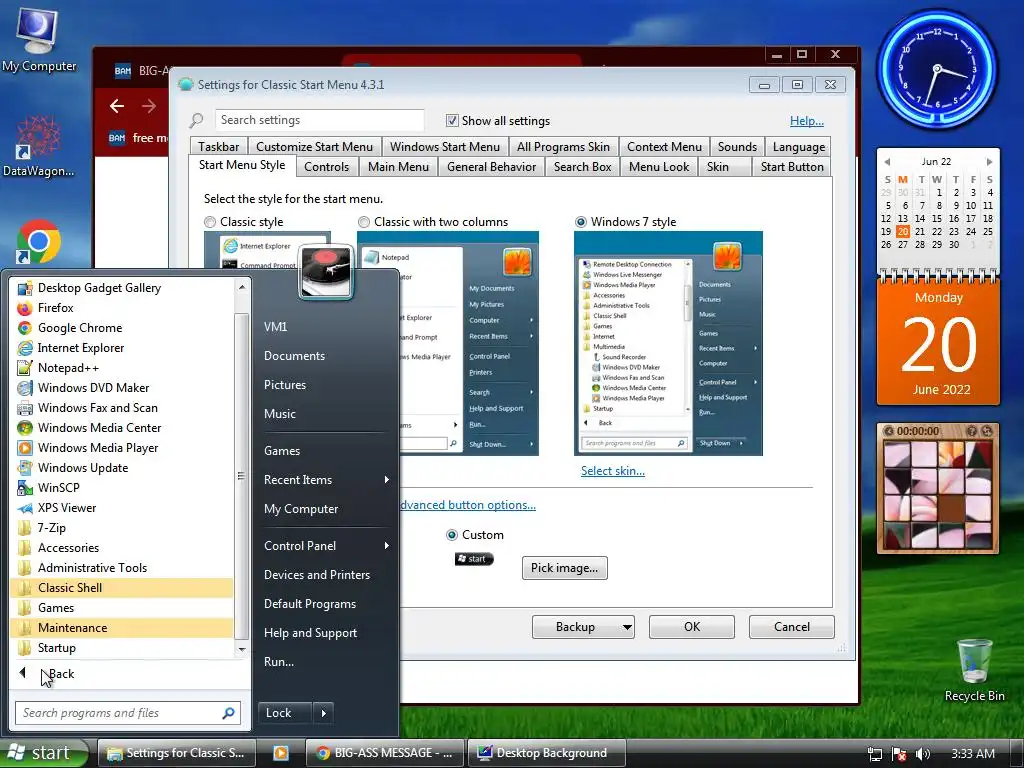1024x768 pixels.
Task: Open the Select skin... link
Action: [x=613, y=471]
